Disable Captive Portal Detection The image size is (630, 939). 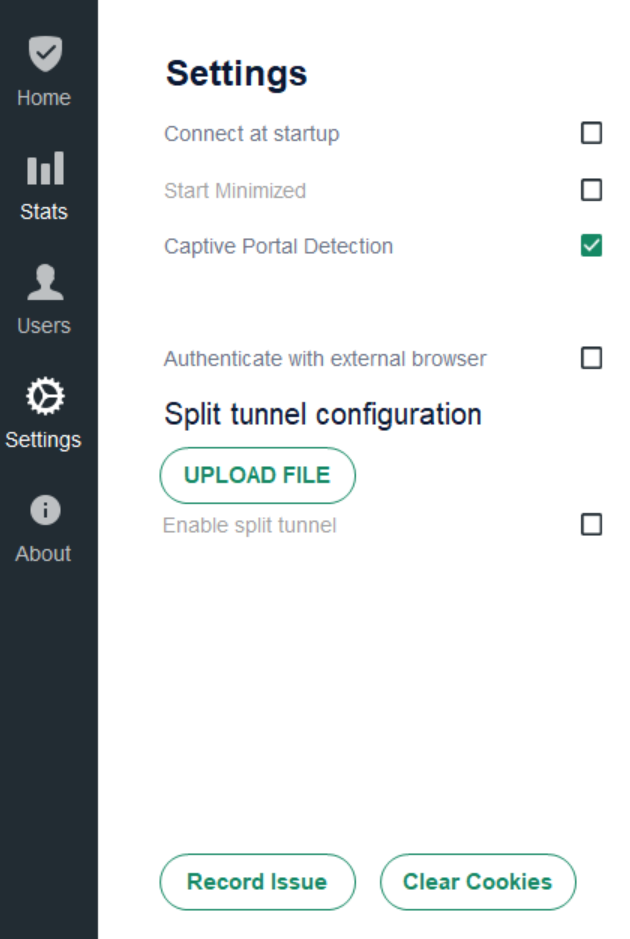pos(592,245)
